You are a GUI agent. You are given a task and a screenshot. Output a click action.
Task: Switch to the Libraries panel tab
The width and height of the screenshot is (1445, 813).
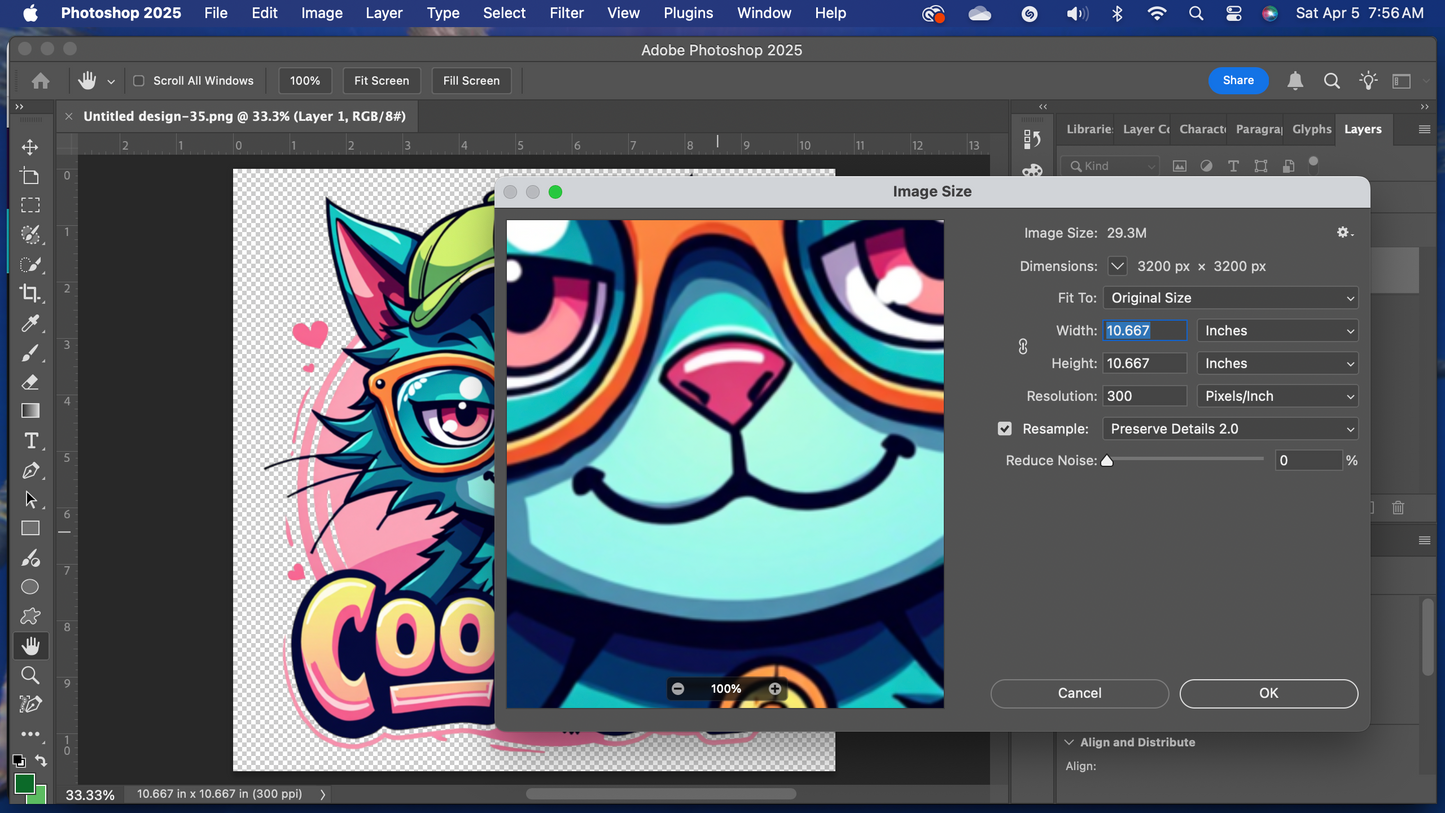[1088, 129]
